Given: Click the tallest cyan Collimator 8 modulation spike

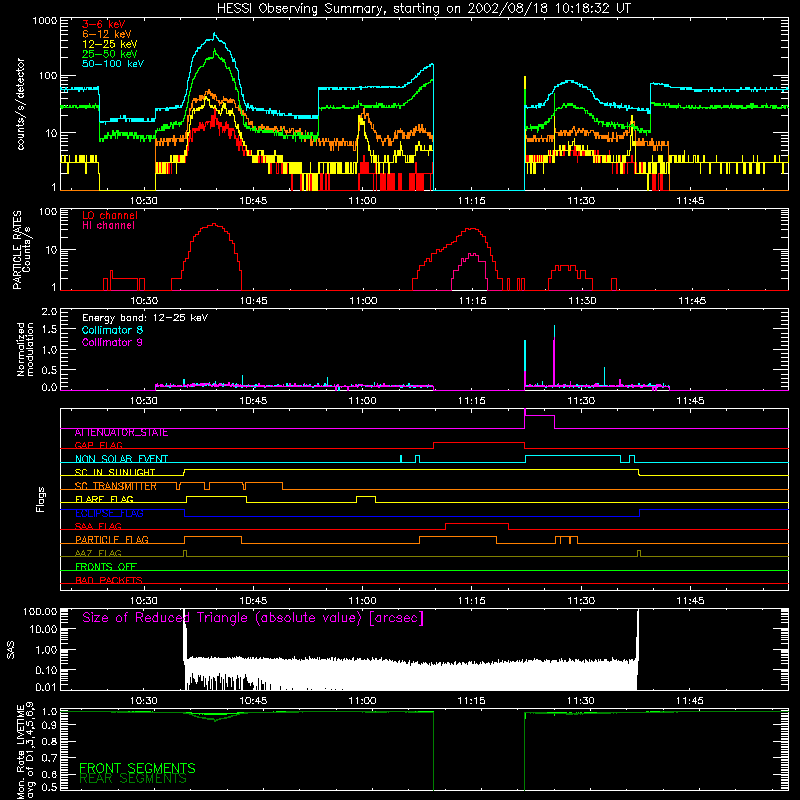Looking at the screenshot, I should tap(554, 333).
